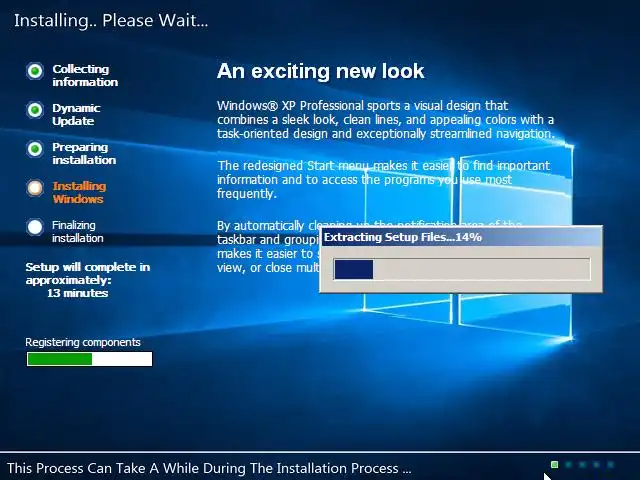The width and height of the screenshot is (640, 480).
Task: Click the 'Installing.. Please Wait...' title
Action: pos(111,20)
